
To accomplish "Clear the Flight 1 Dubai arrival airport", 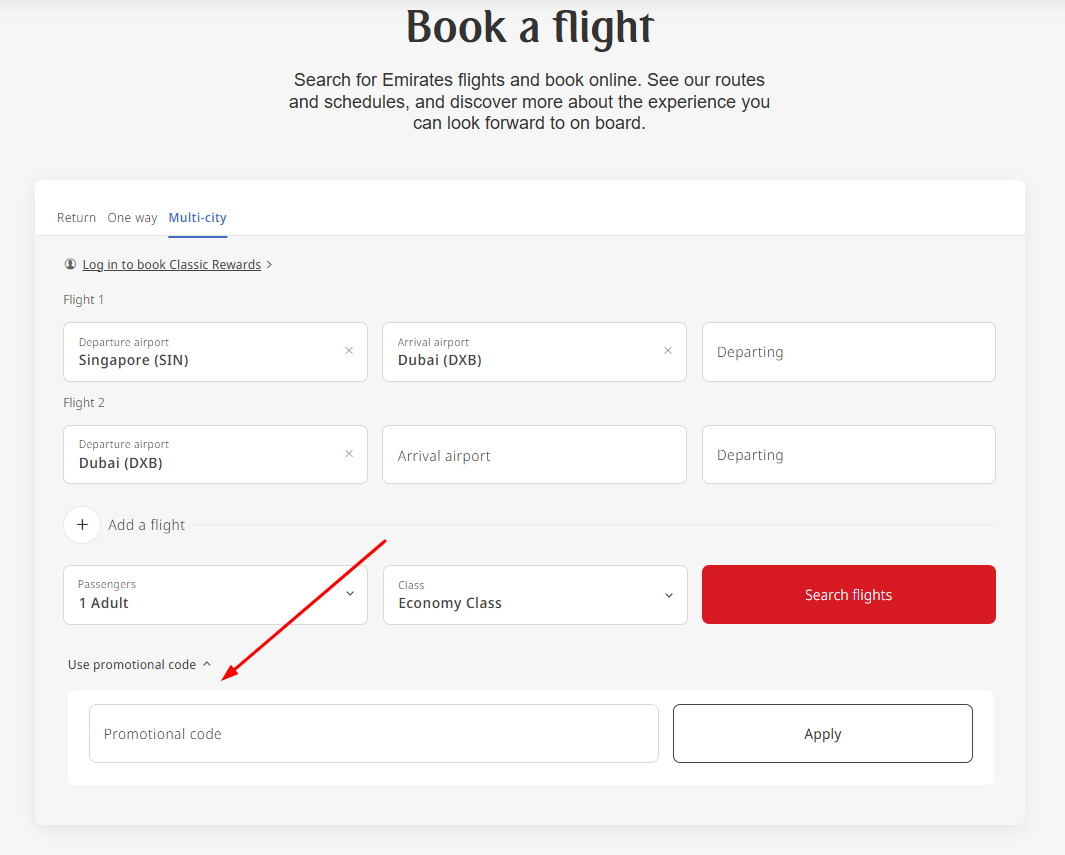I will coord(668,351).
